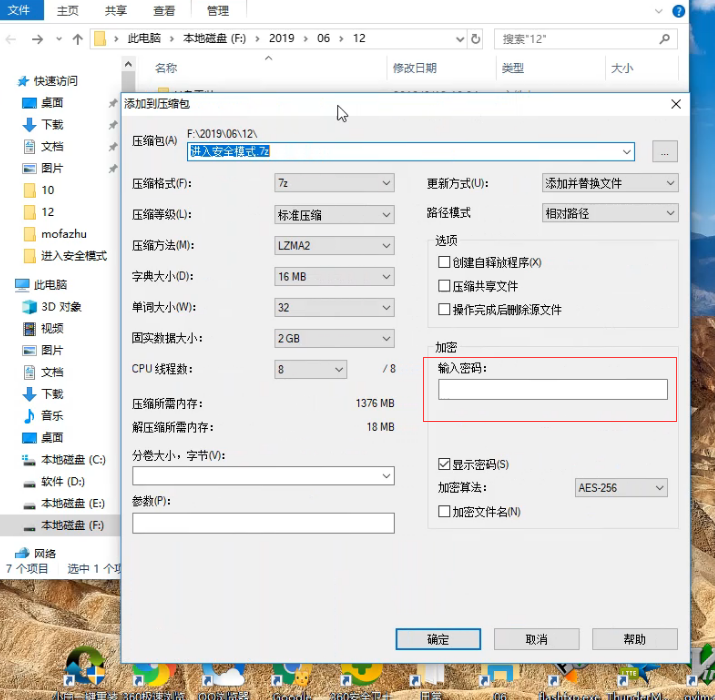Open the 文件 menu in Explorer
Screen dimensions: 715x700
tap(19, 11)
